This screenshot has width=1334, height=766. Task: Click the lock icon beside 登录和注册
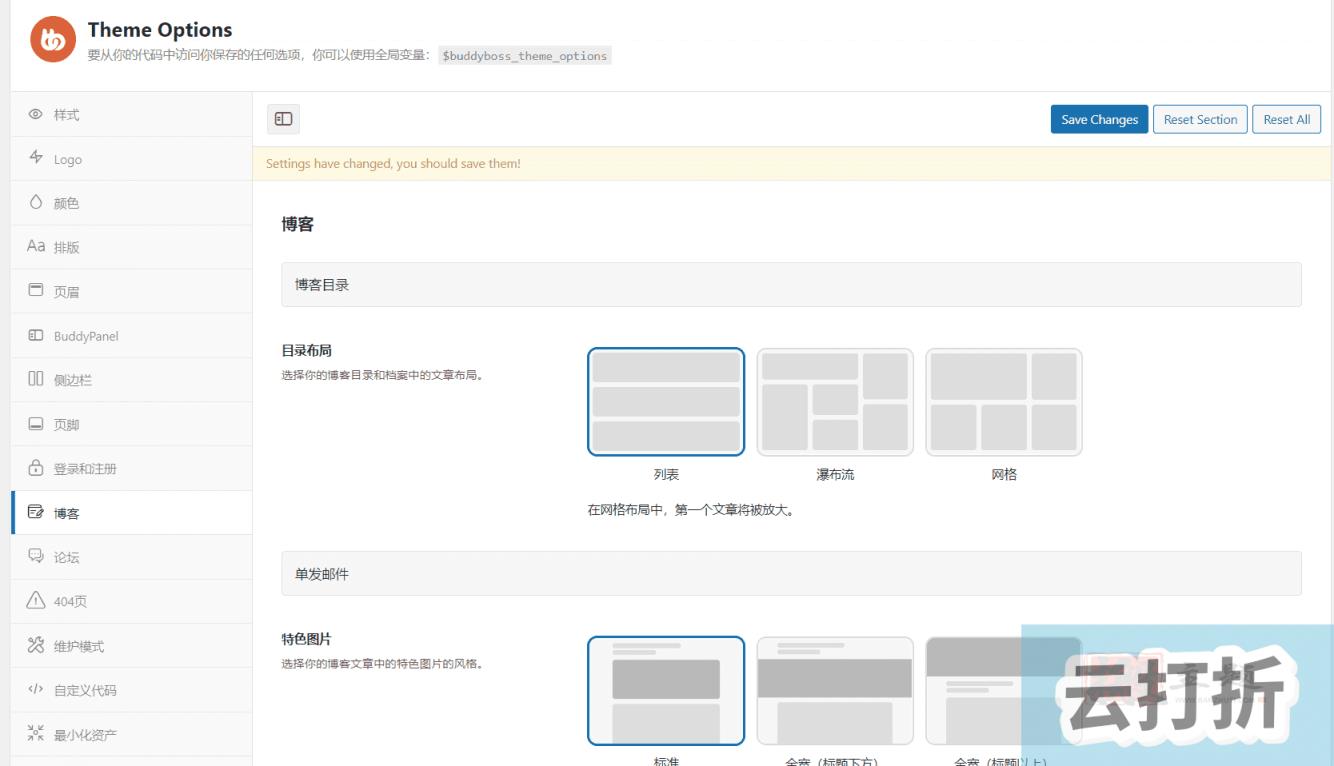pos(36,468)
